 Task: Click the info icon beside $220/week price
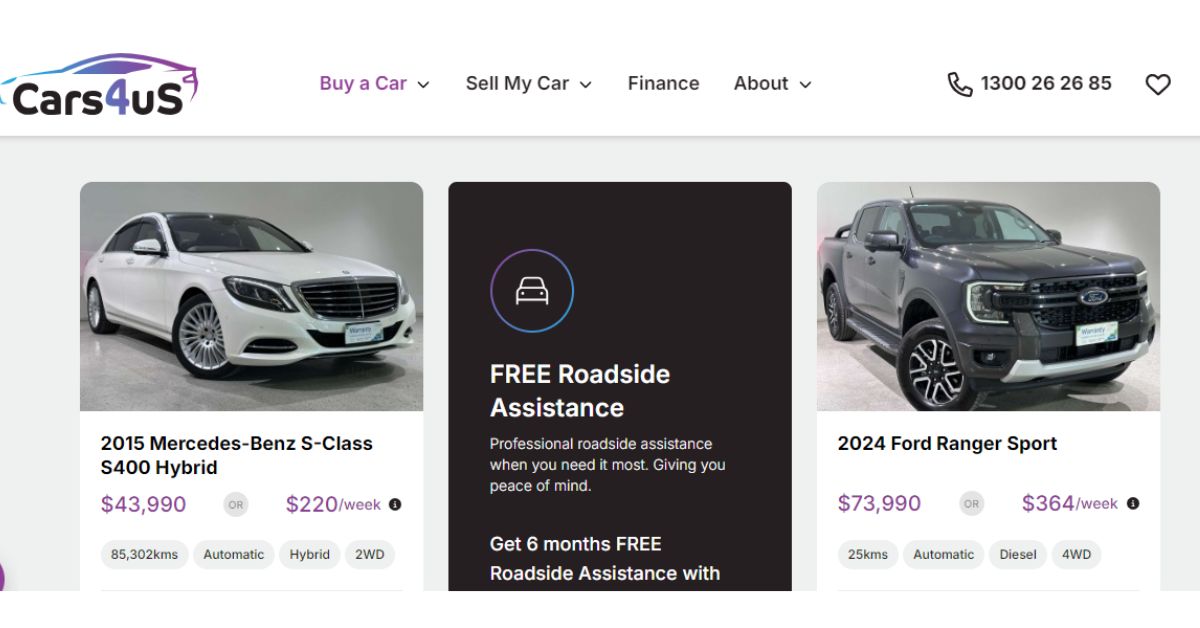coord(394,504)
